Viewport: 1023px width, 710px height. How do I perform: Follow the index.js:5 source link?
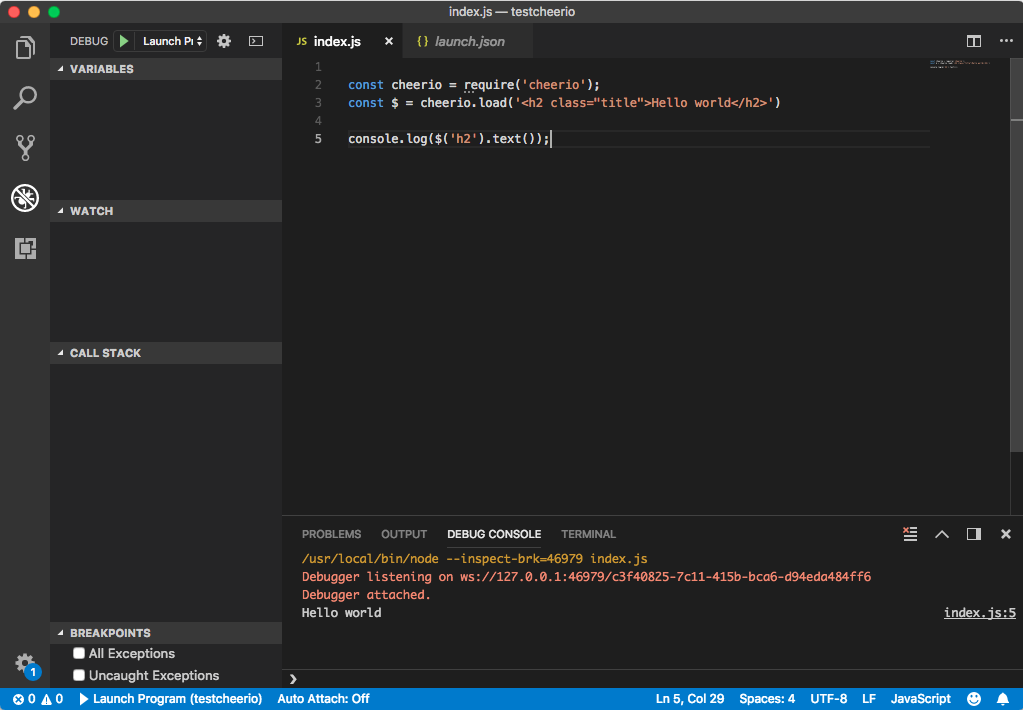tap(979, 613)
